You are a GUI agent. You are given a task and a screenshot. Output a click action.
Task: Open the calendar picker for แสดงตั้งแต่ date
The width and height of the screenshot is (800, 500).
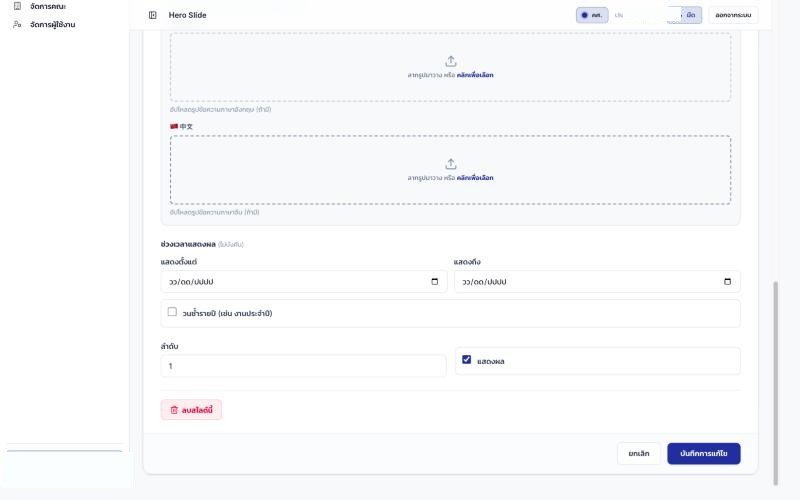tap(435, 282)
